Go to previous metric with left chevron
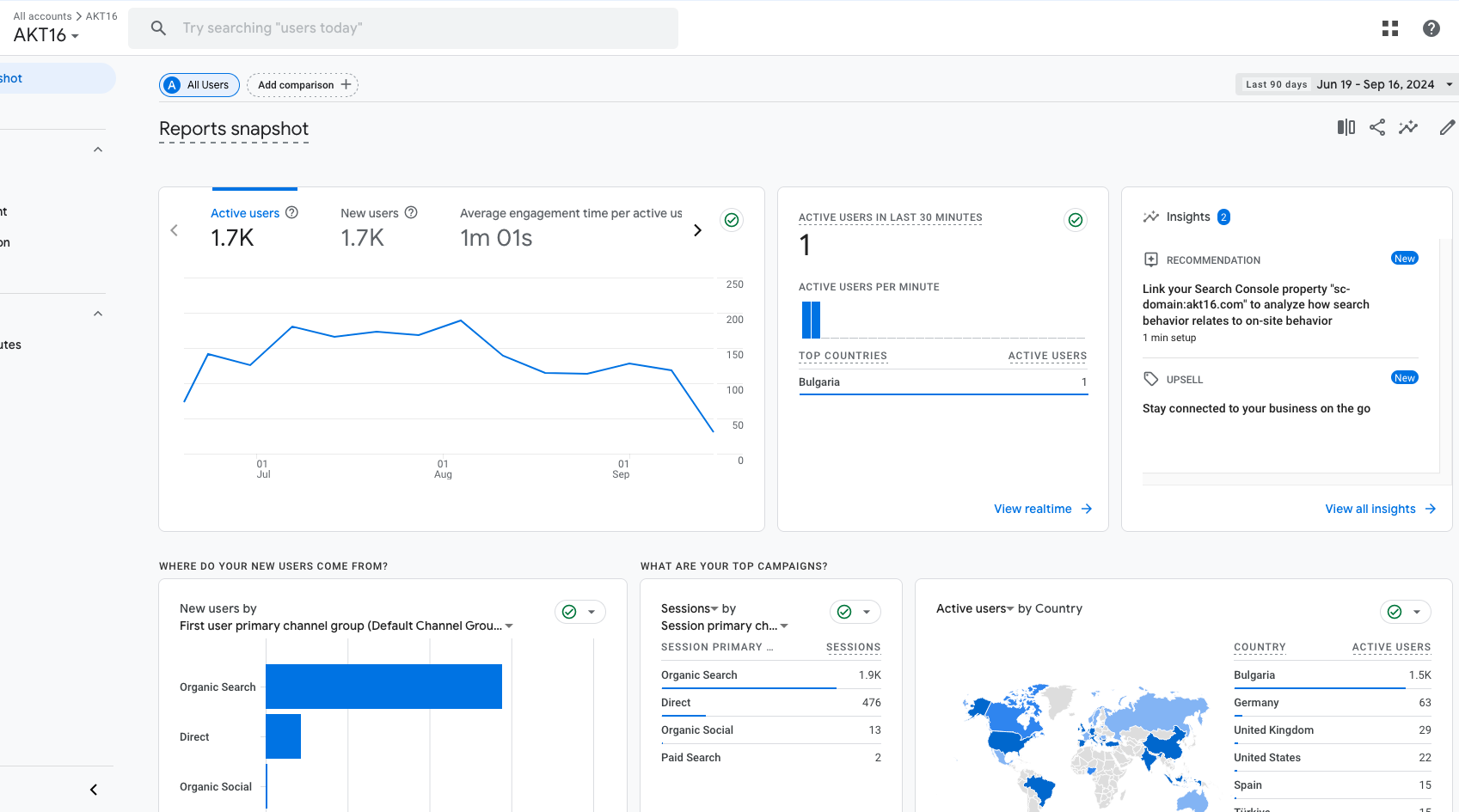The image size is (1459, 812). coord(175,230)
